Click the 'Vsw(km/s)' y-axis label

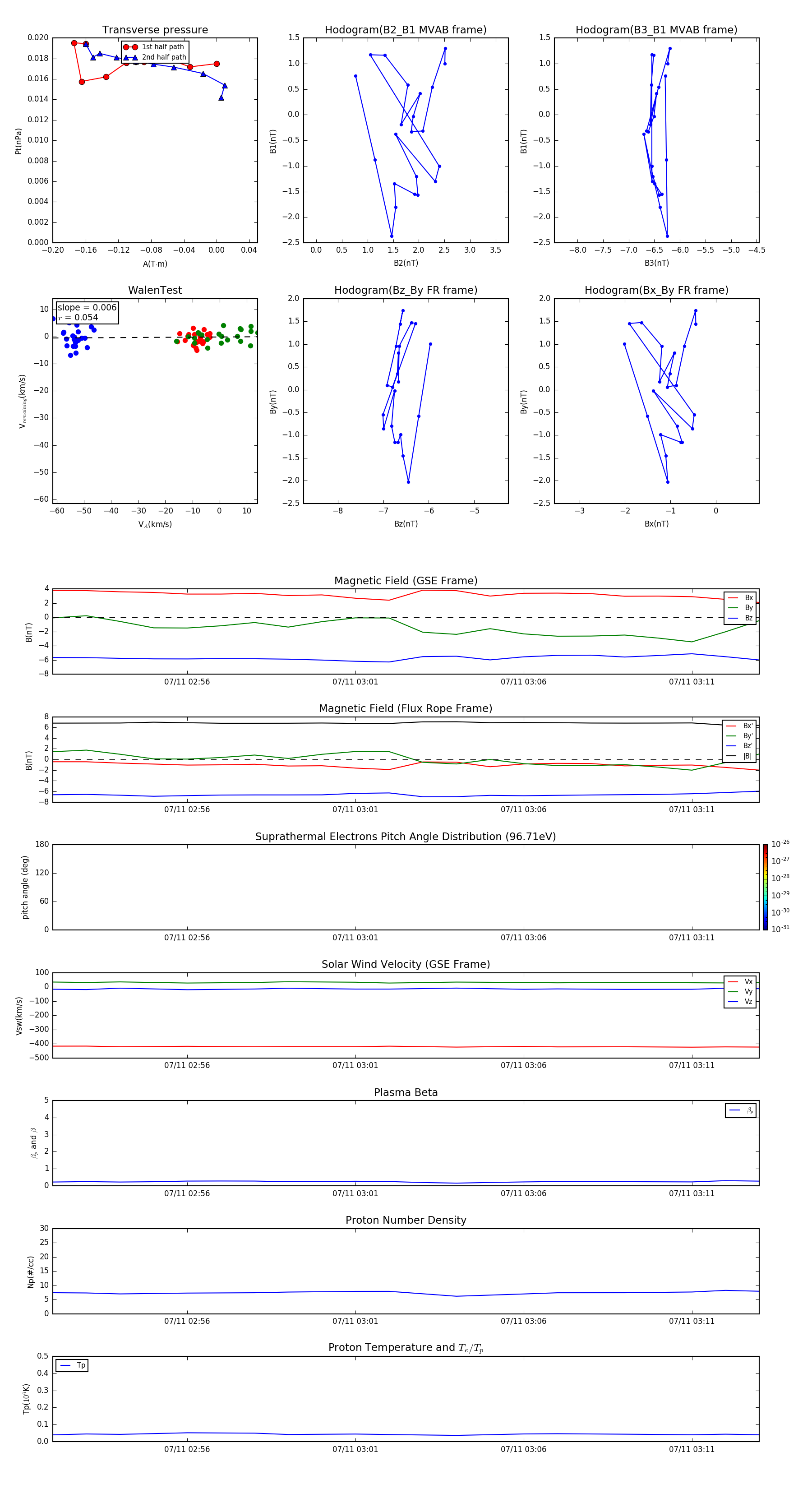[x=19, y=1016]
